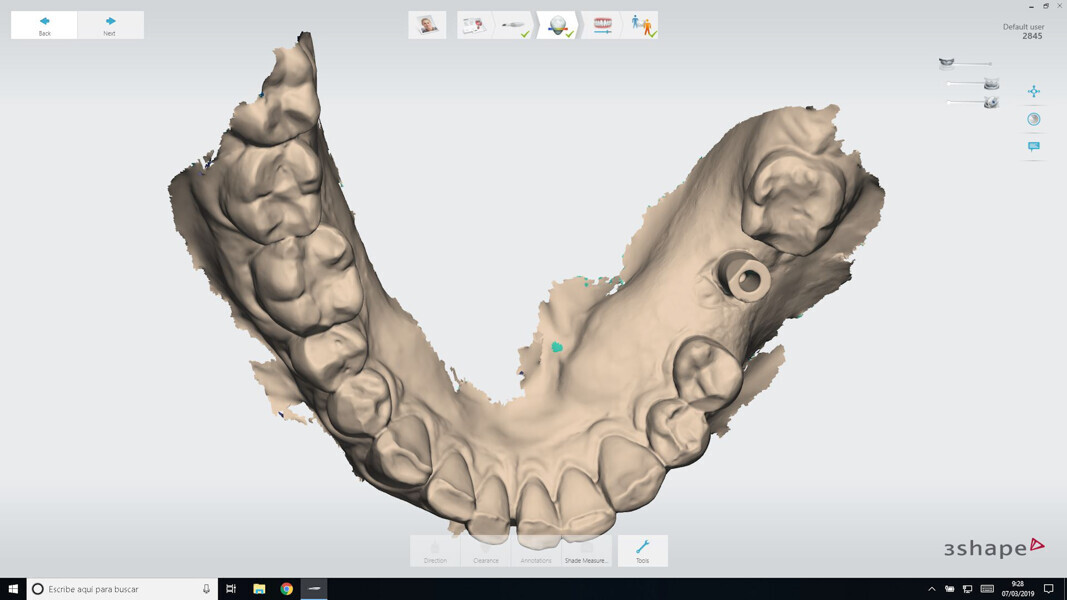Open the Shade Measurement tool

point(586,550)
